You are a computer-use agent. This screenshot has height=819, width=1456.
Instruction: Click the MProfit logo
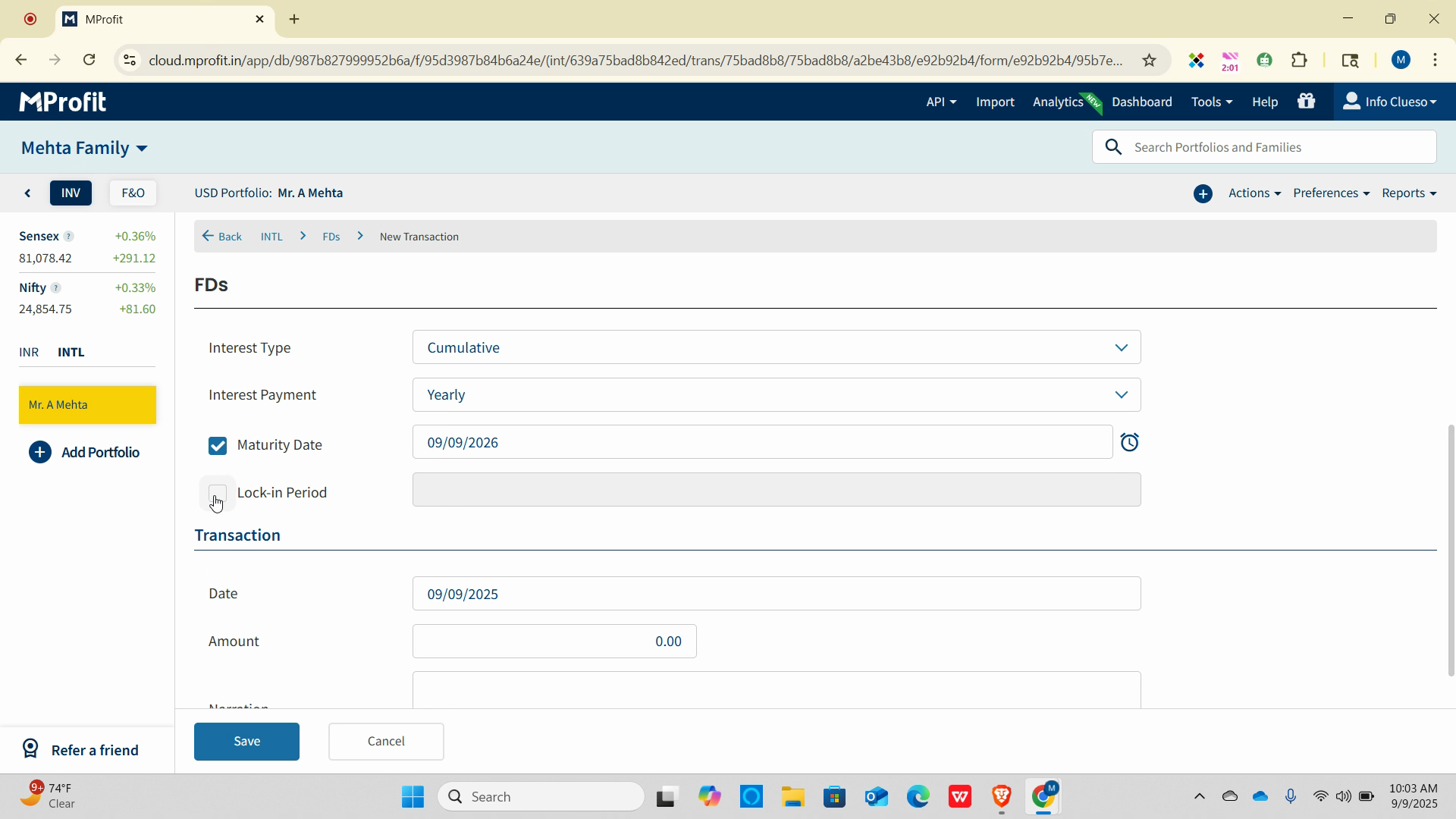[63, 102]
